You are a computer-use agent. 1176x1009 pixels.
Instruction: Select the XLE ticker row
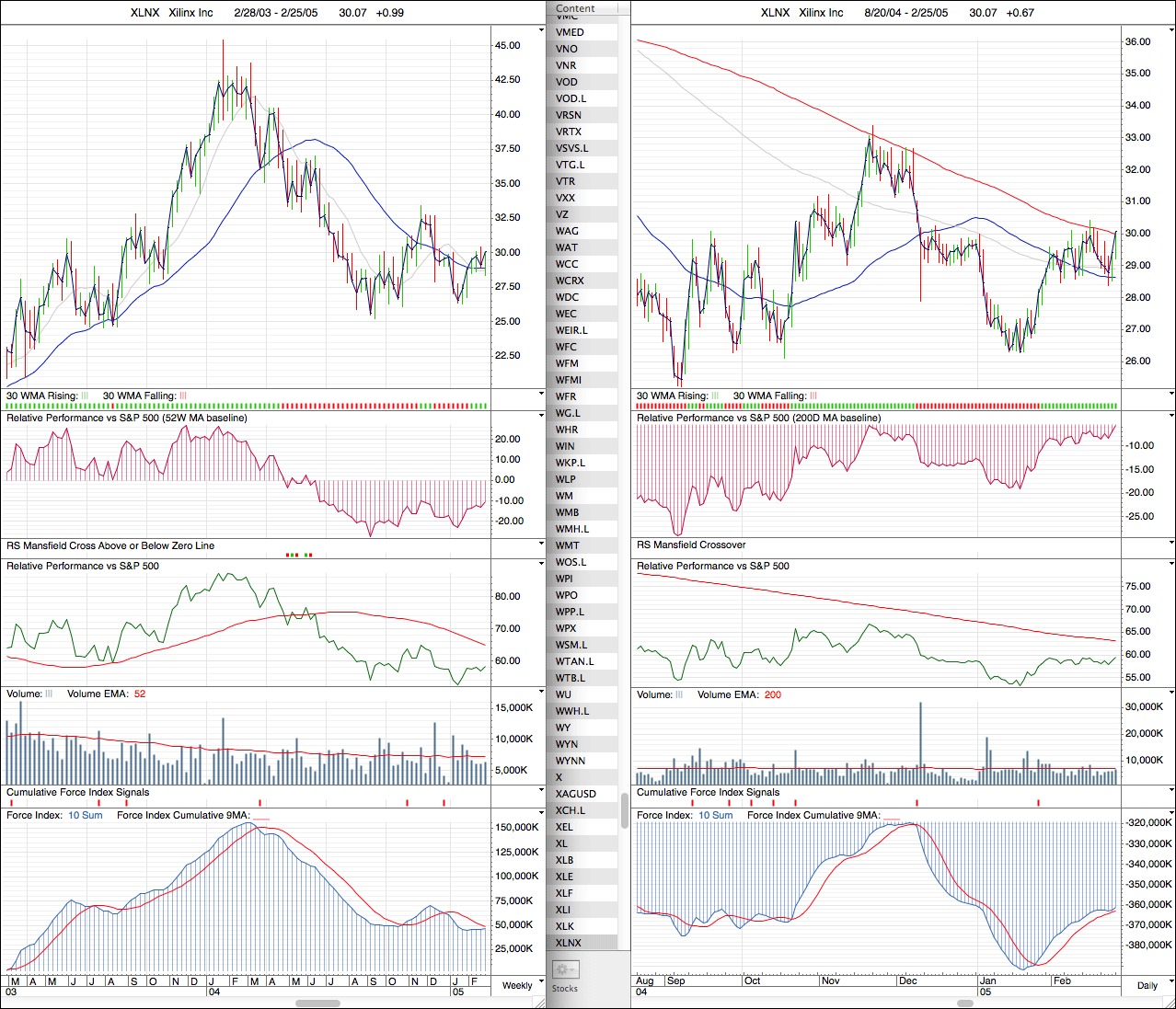click(x=565, y=877)
